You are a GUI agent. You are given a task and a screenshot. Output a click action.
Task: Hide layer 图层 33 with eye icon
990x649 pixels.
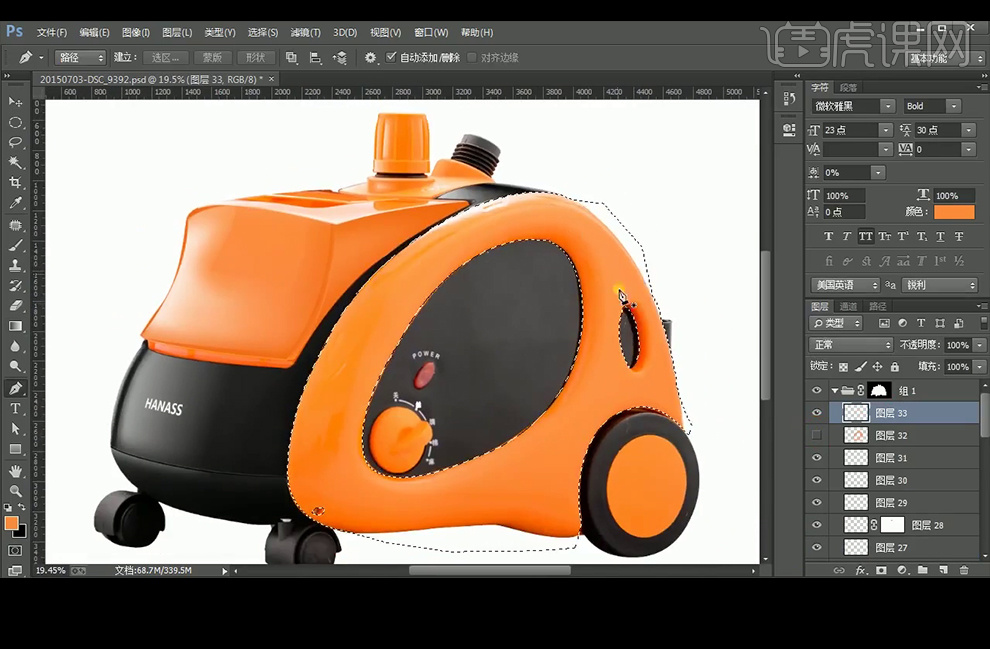click(817, 413)
